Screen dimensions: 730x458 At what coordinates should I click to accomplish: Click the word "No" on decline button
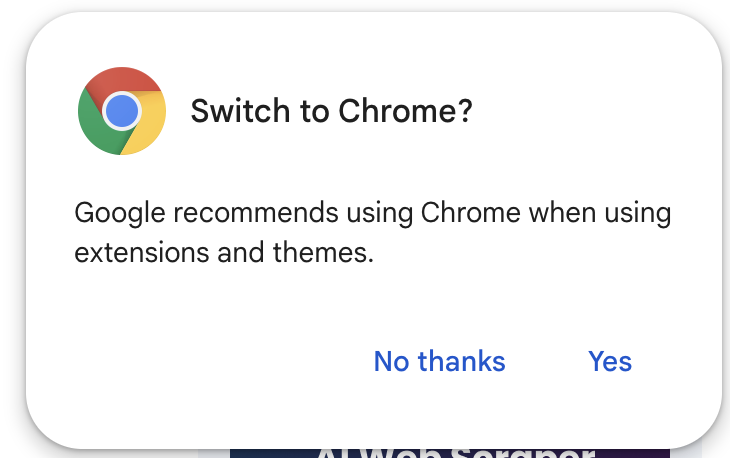391,361
